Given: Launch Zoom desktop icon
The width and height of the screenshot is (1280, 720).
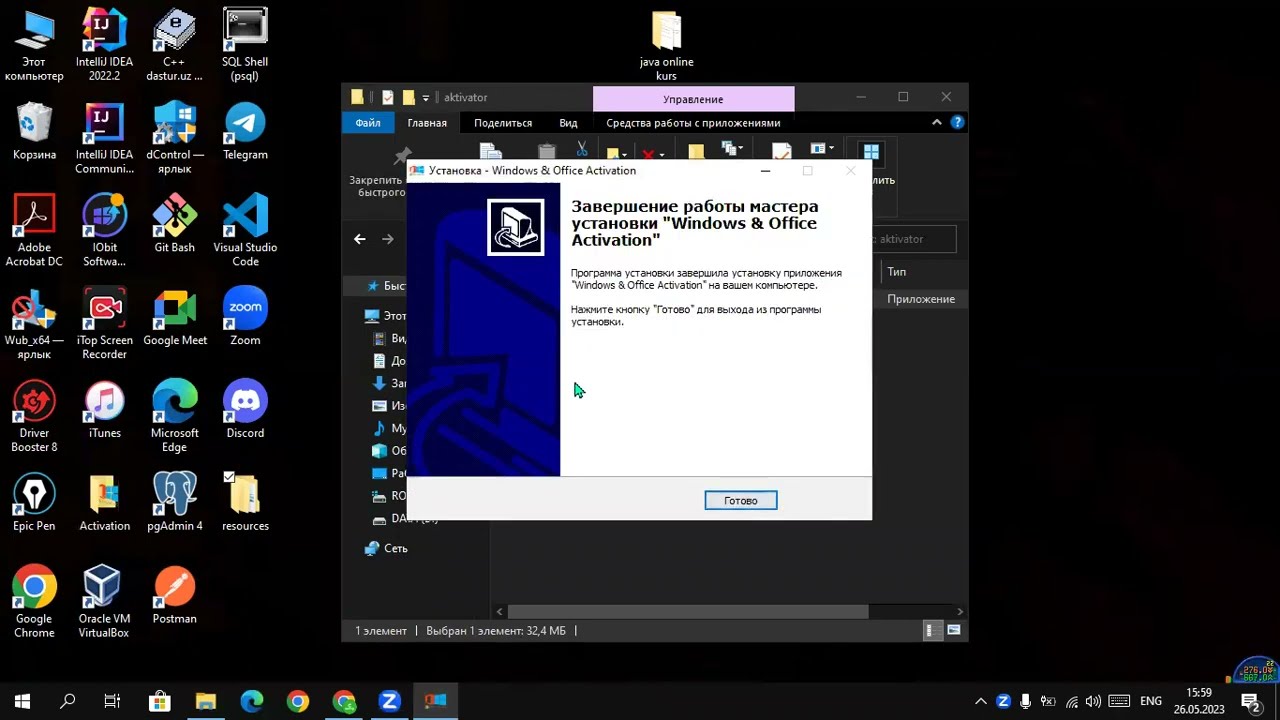Looking at the screenshot, I should tap(245, 318).
